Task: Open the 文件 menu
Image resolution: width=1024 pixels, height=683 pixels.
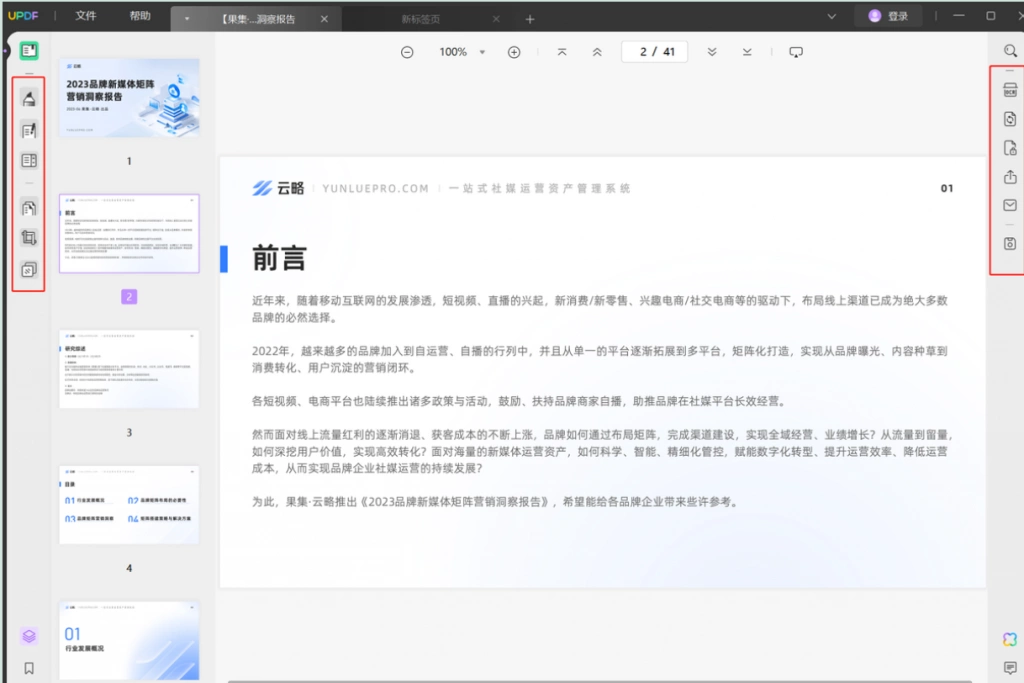Action: click(86, 16)
